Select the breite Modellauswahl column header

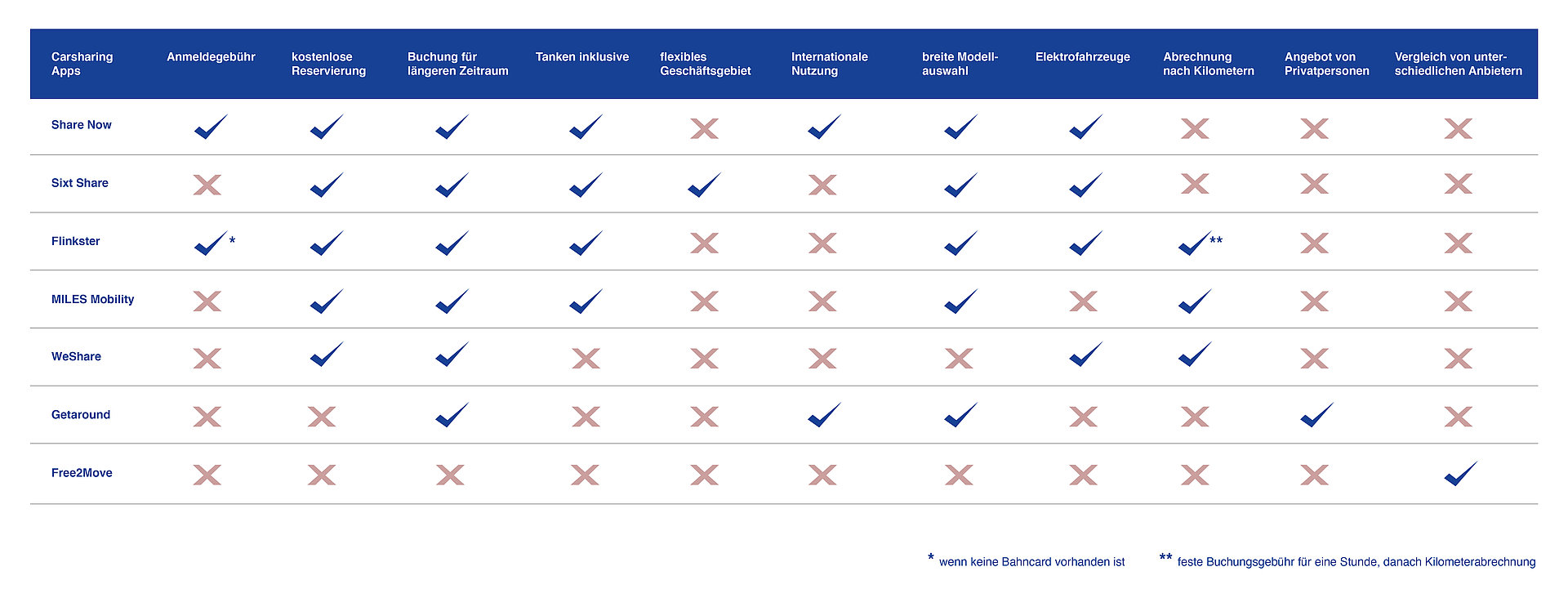(x=960, y=64)
